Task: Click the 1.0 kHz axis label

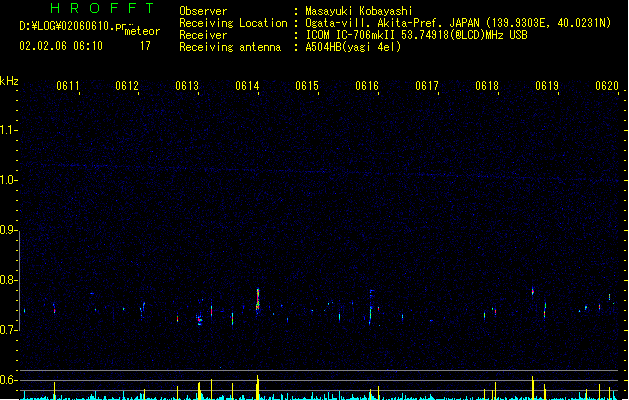Action: 8,180
